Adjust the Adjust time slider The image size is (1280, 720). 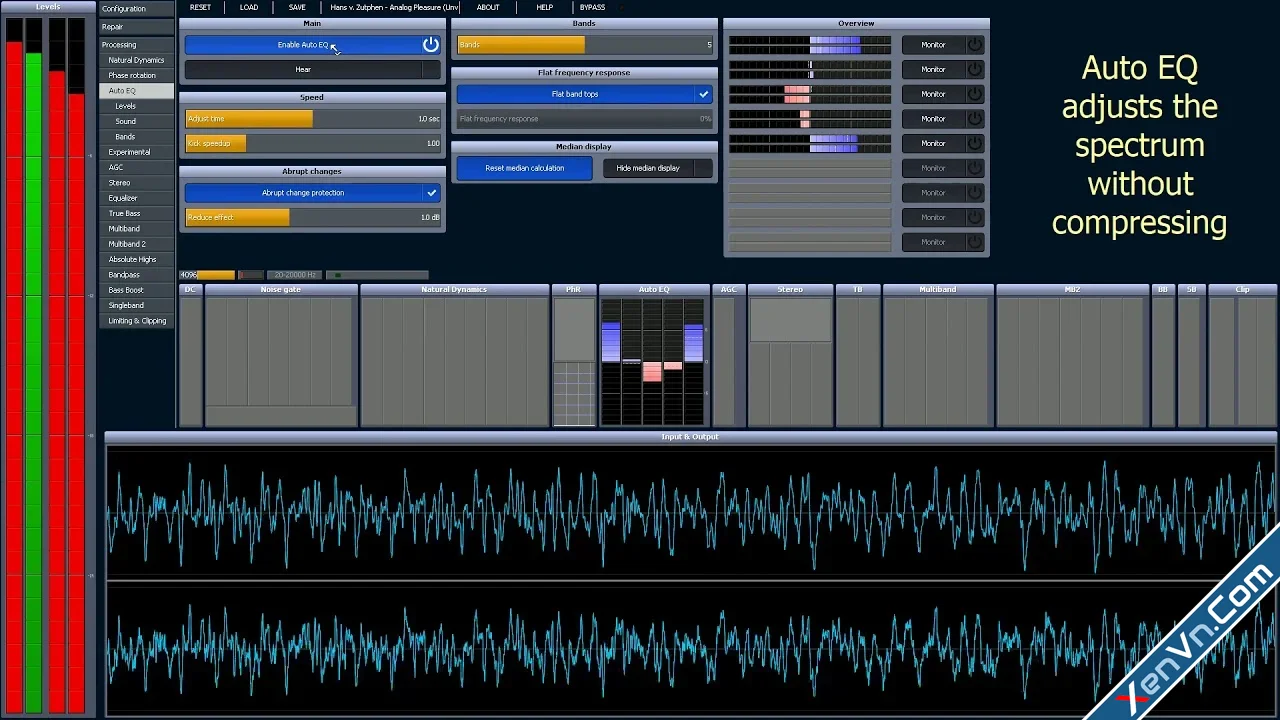pyautogui.click(x=312, y=119)
